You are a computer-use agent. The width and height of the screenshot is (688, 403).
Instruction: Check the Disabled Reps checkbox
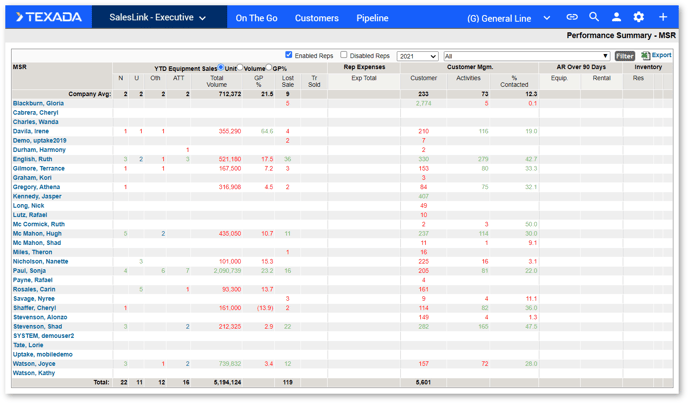[344, 56]
